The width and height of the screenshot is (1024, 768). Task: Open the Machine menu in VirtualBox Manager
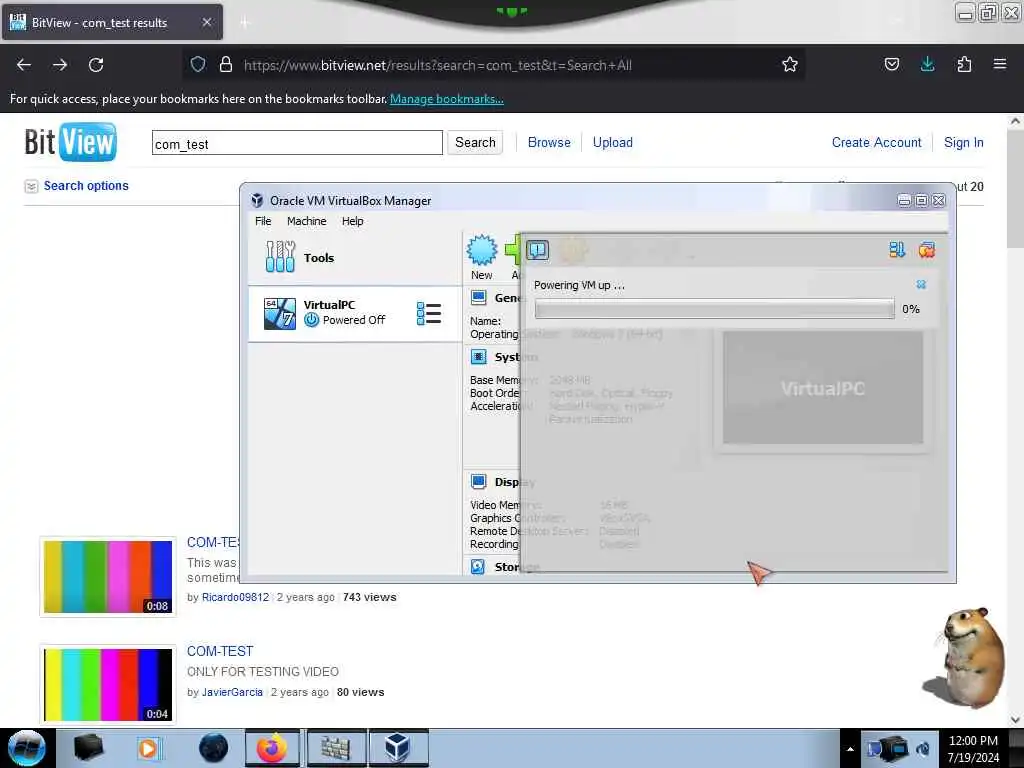306,221
